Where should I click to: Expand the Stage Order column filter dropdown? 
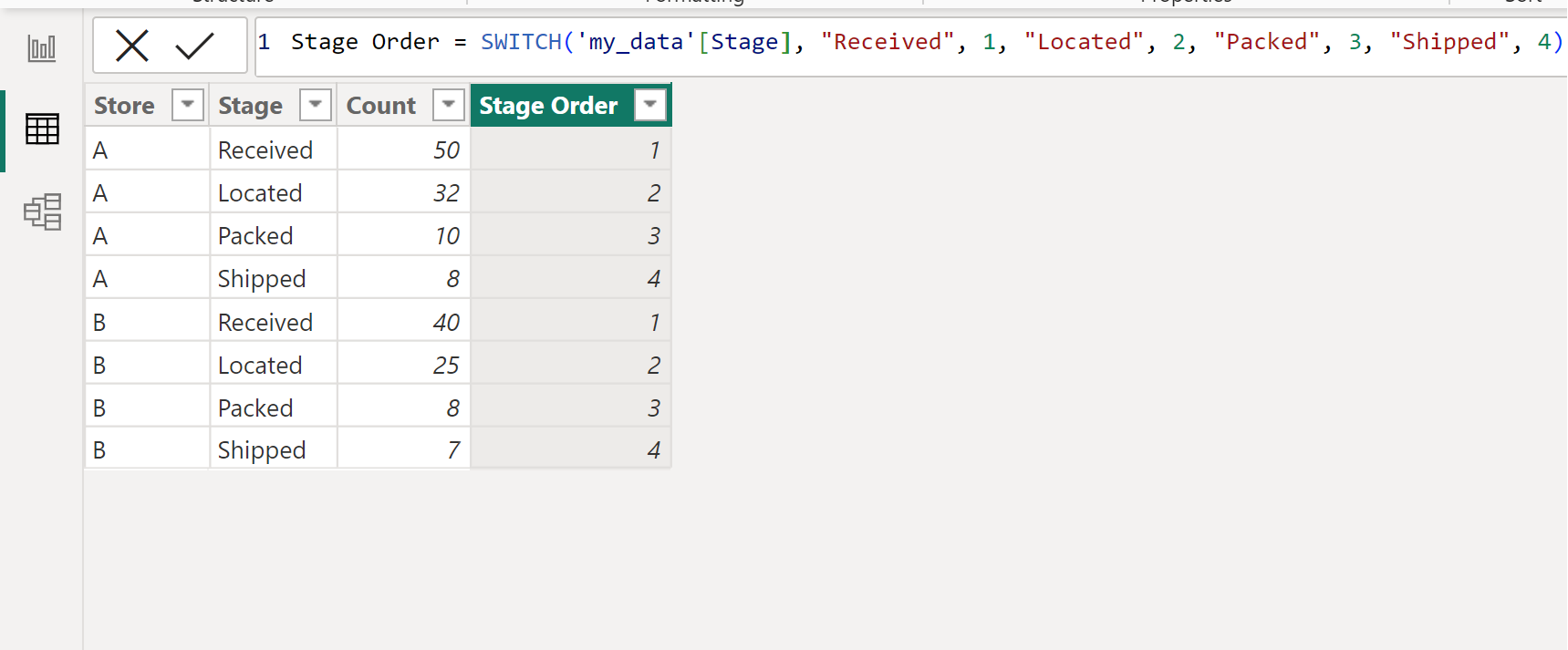click(650, 105)
